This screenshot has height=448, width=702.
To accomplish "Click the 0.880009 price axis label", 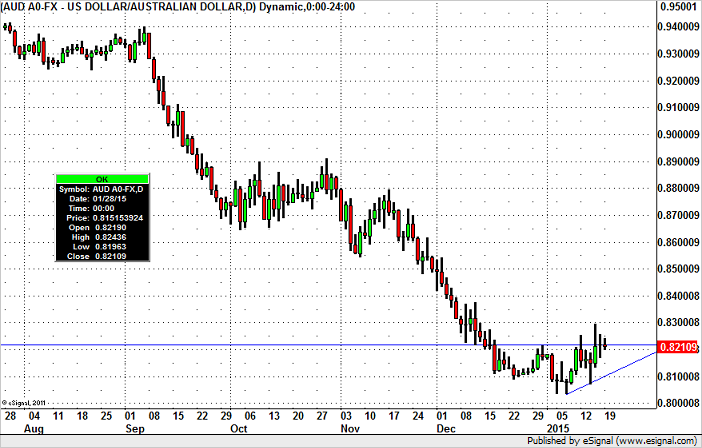I will tap(678, 188).
